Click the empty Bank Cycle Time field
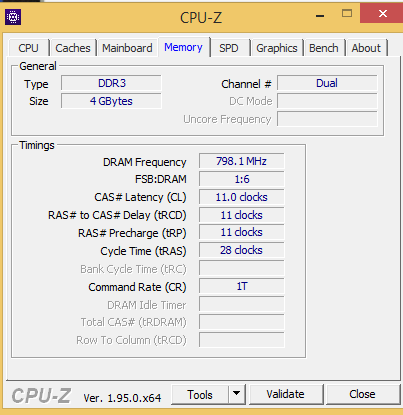The height and width of the screenshot is (415, 403). click(x=242, y=268)
